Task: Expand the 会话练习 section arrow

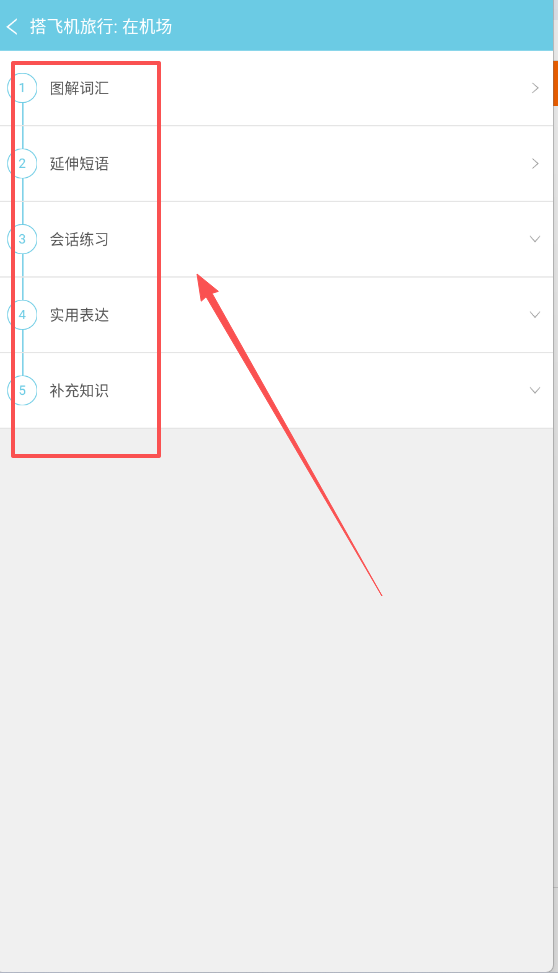Action: click(534, 239)
